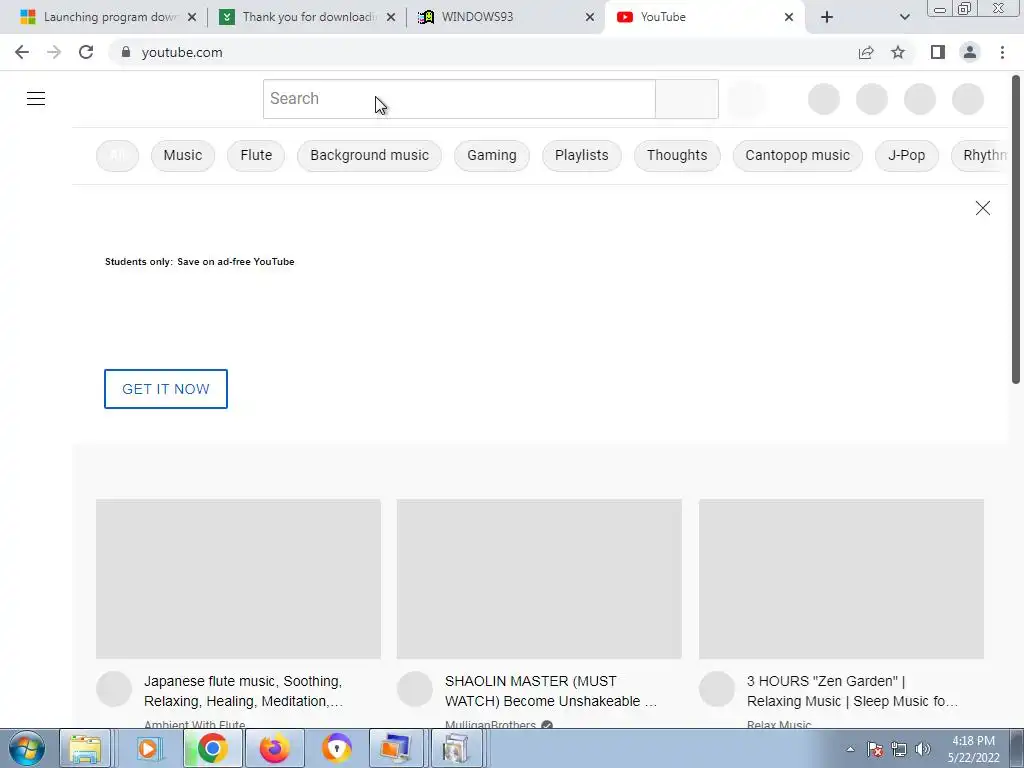Select the Thoughts filter chip
Screen dimensions: 1024x768
tap(677, 155)
